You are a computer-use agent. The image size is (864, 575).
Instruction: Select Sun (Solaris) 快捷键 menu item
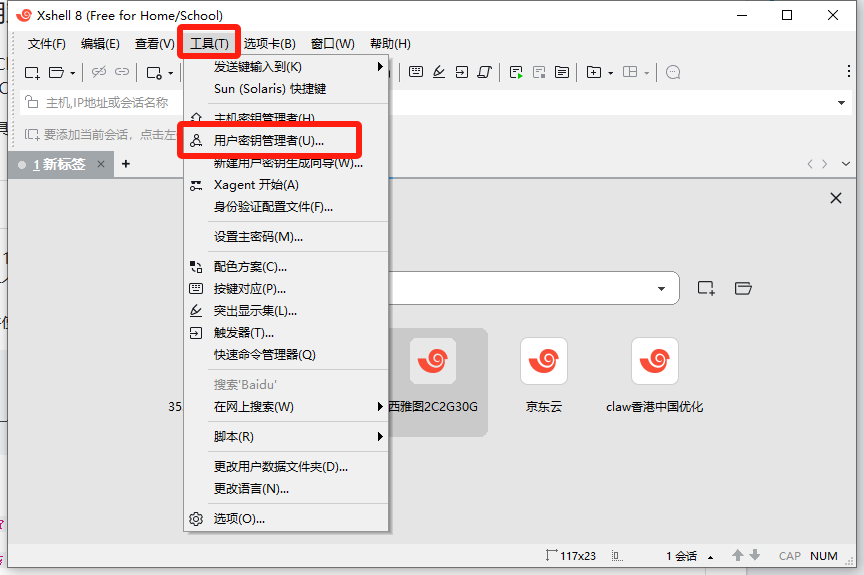point(286,89)
